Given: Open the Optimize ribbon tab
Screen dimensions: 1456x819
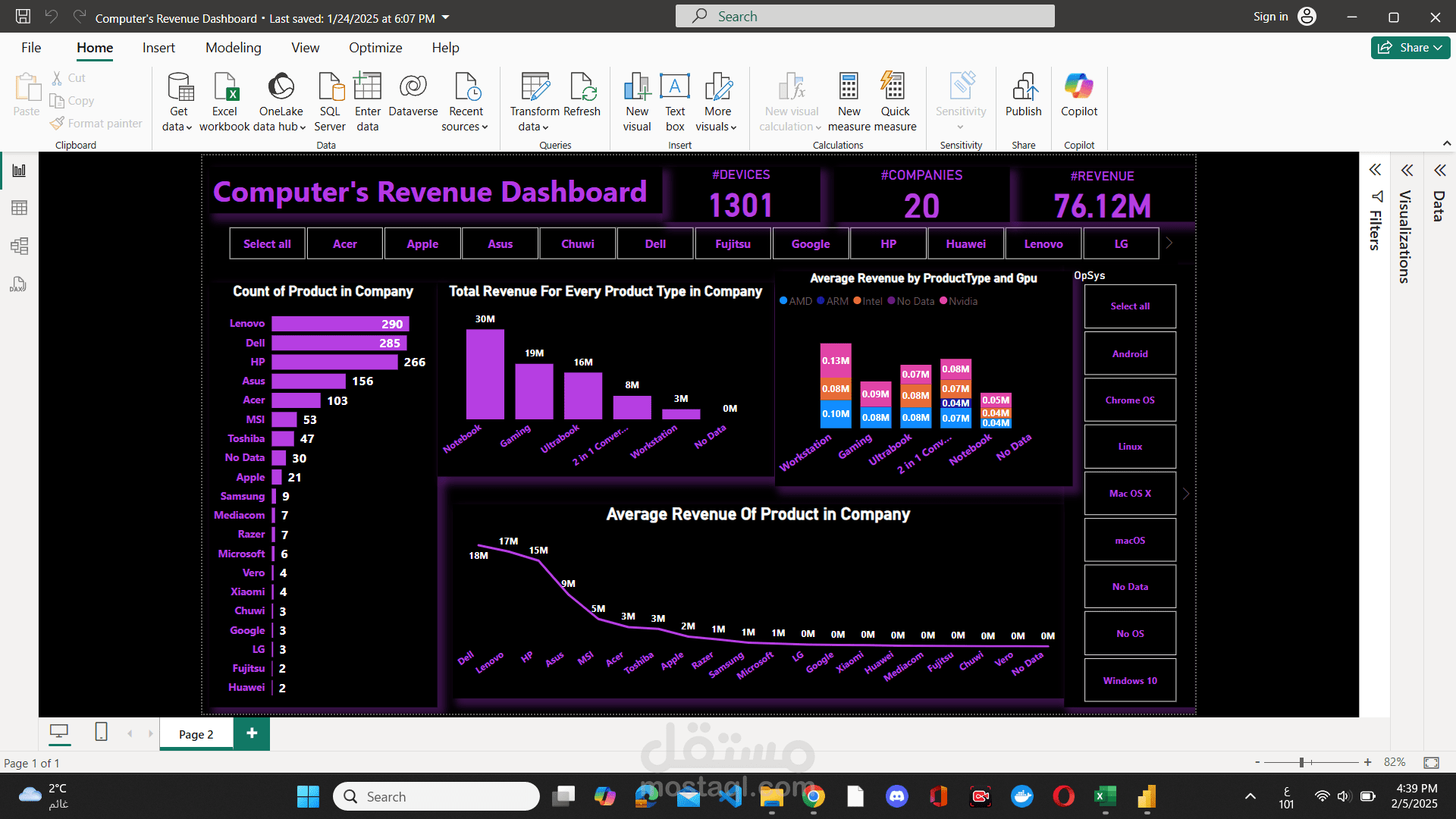Looking at the screenshot, I should click(375, 47).
